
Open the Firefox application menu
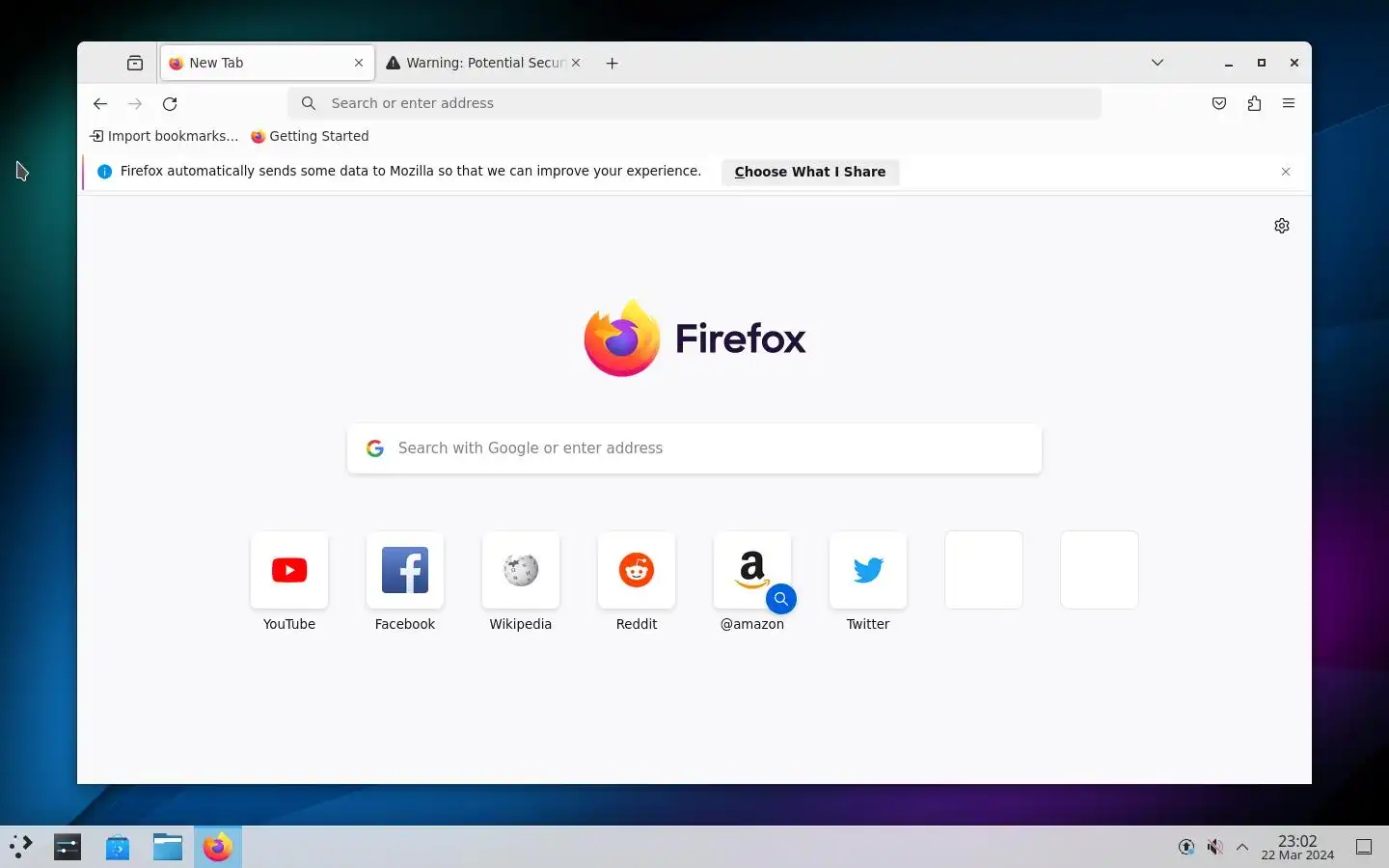[x=1289, y=103]
